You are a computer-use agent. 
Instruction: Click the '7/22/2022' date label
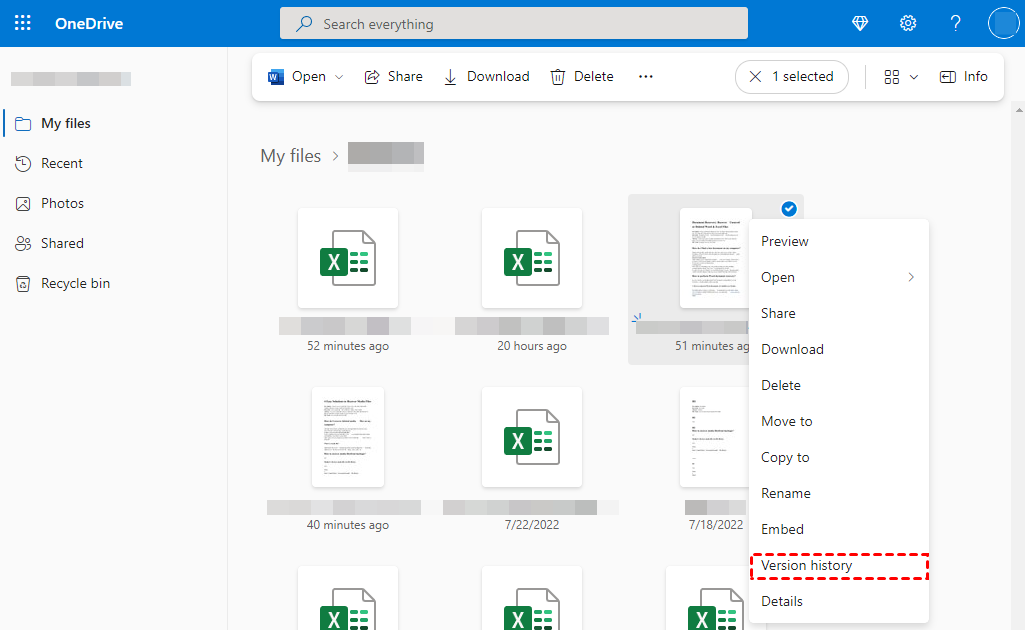pos(532,525)
